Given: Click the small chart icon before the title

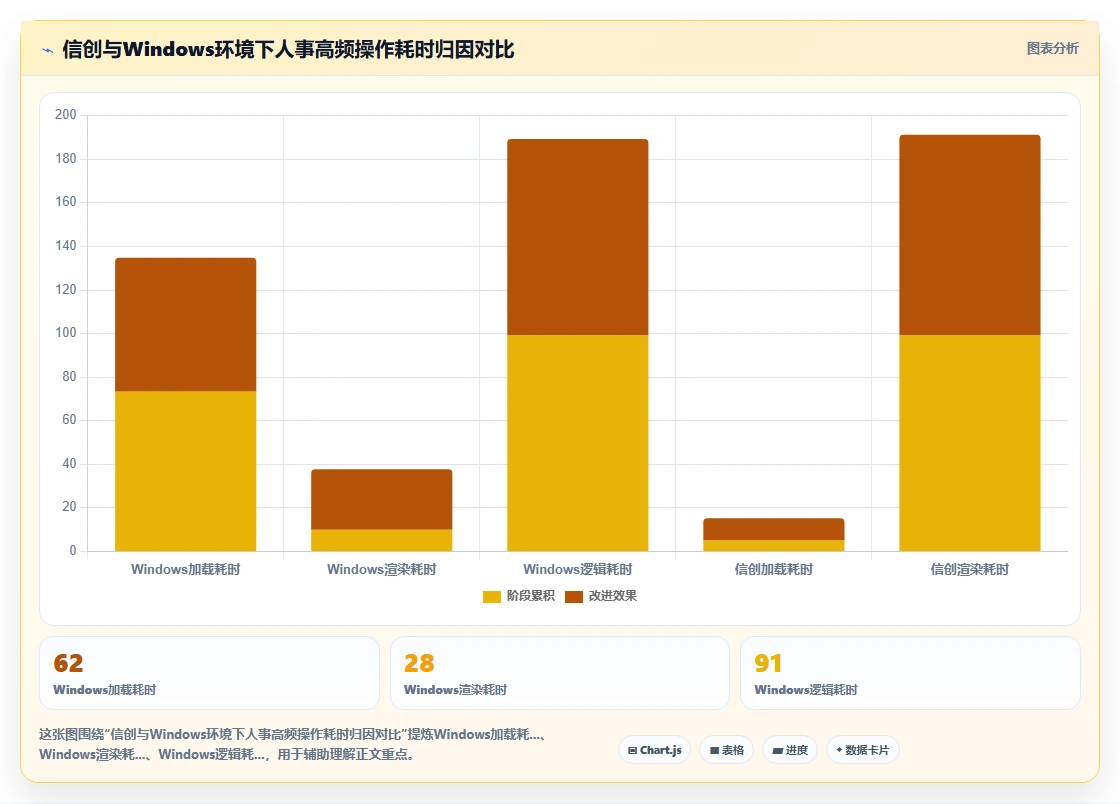Looking at the screenshot, I should pyautogui.click(x=48, y=50).
